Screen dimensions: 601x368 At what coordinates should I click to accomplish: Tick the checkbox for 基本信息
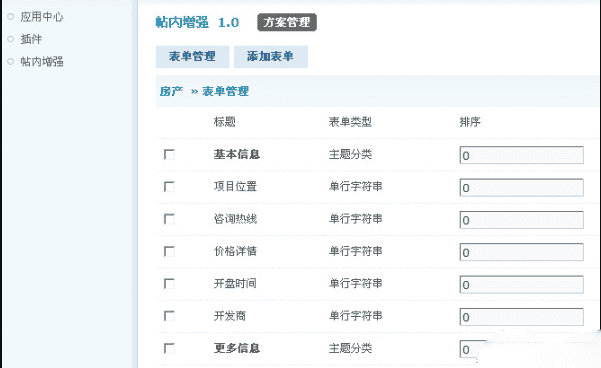click(x=169, y=154)
